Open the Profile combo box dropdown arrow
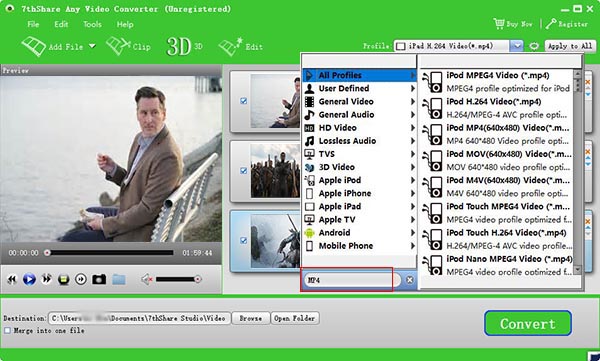The width and height of the screenshot is (600, 361). coord(517,46)
